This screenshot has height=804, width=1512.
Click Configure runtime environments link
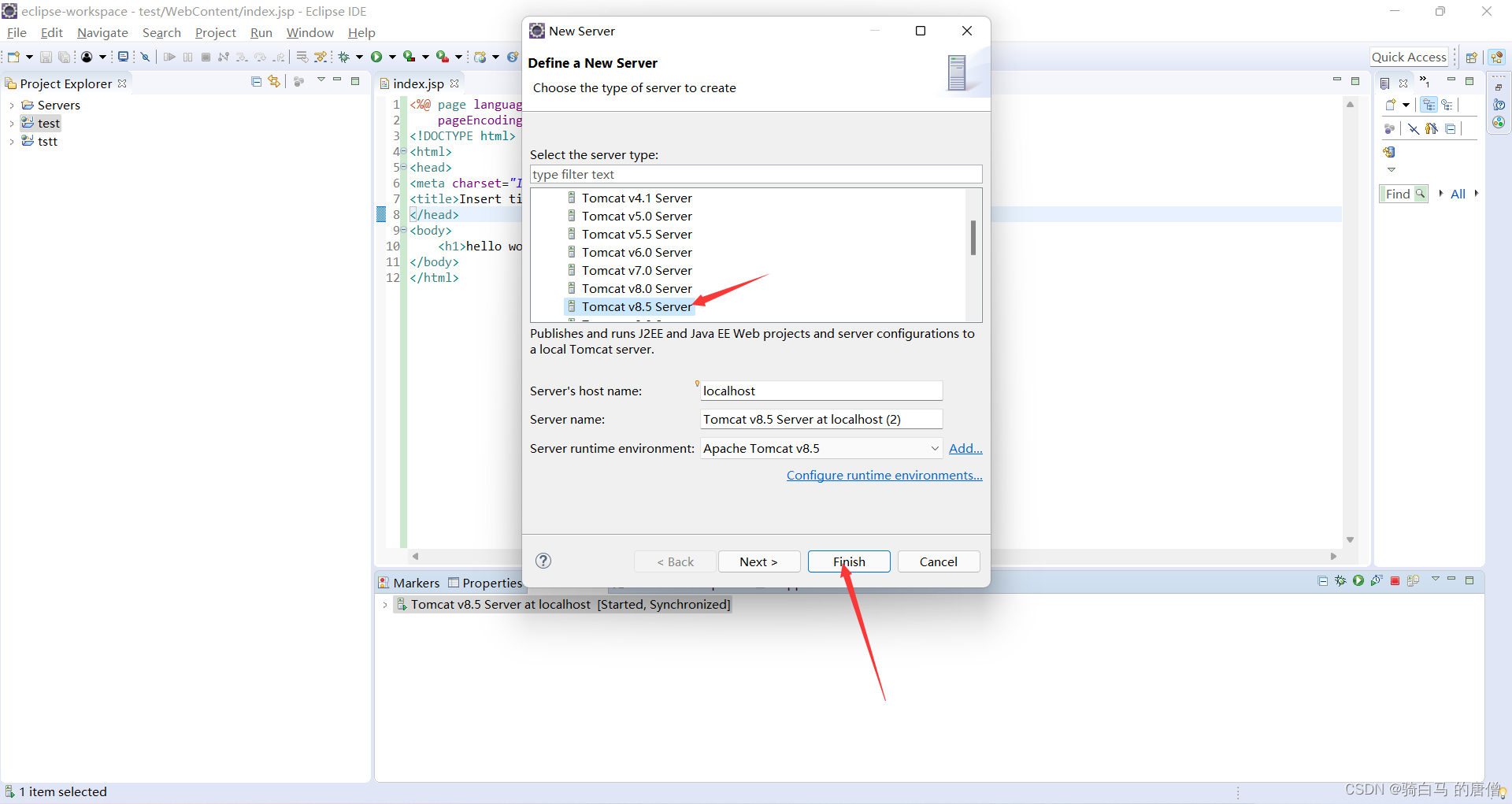[884, 476]
